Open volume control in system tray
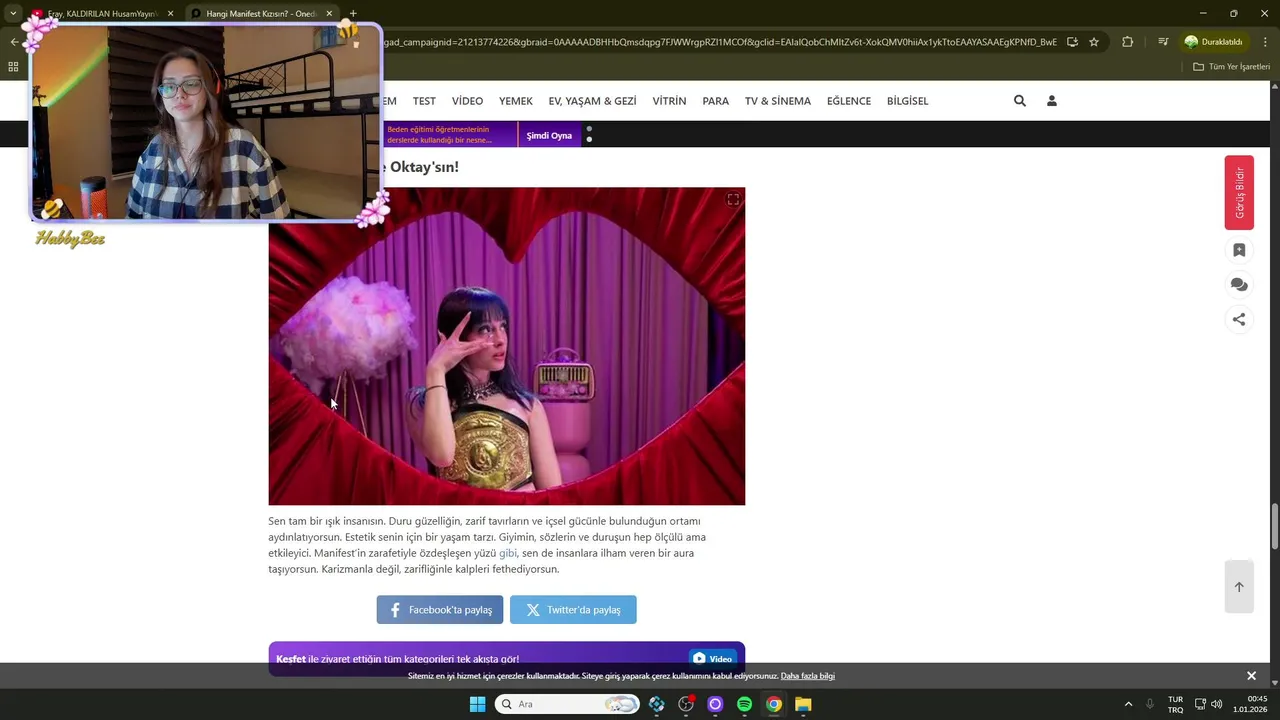 click(x=1217, y=704)
